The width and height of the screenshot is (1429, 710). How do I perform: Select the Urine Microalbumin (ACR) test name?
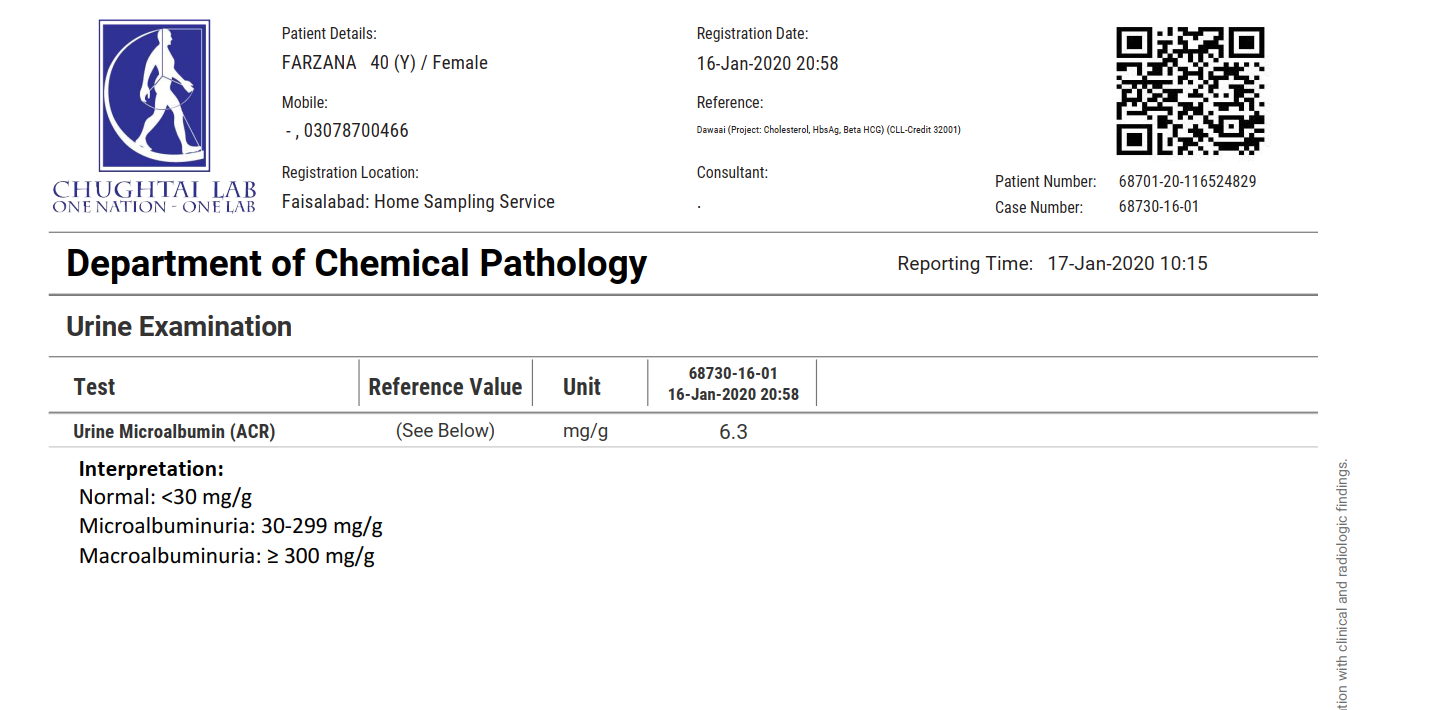pyautogui.click(x=174, y=432)
